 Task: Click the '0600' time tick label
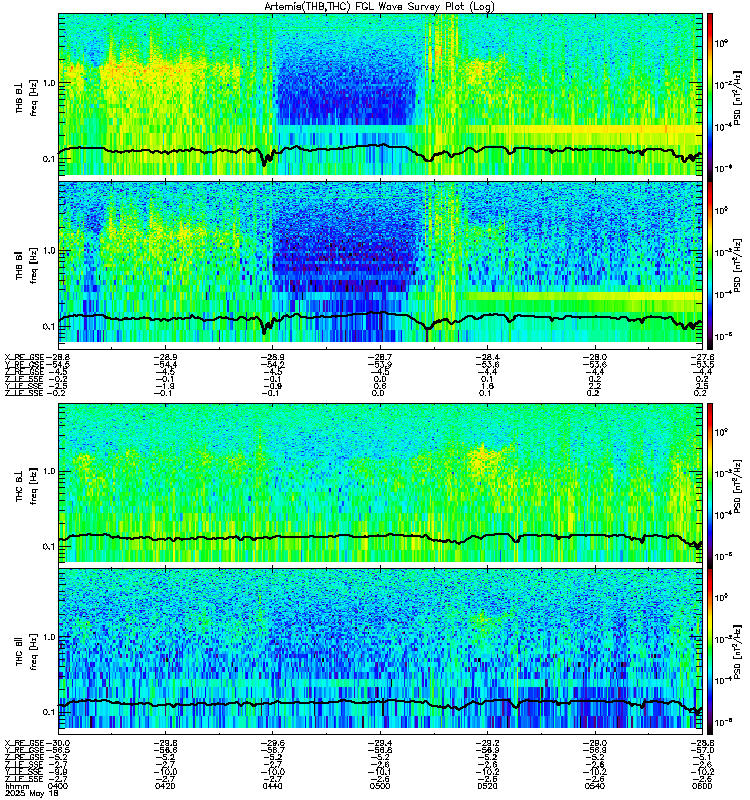click(702, 786)
